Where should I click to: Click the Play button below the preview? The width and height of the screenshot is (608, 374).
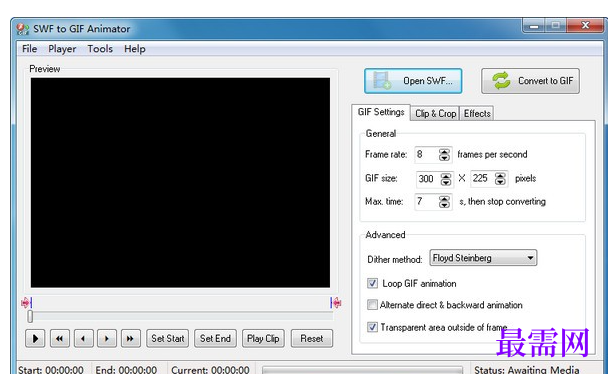pyautogui.click(x=35, y=338)
